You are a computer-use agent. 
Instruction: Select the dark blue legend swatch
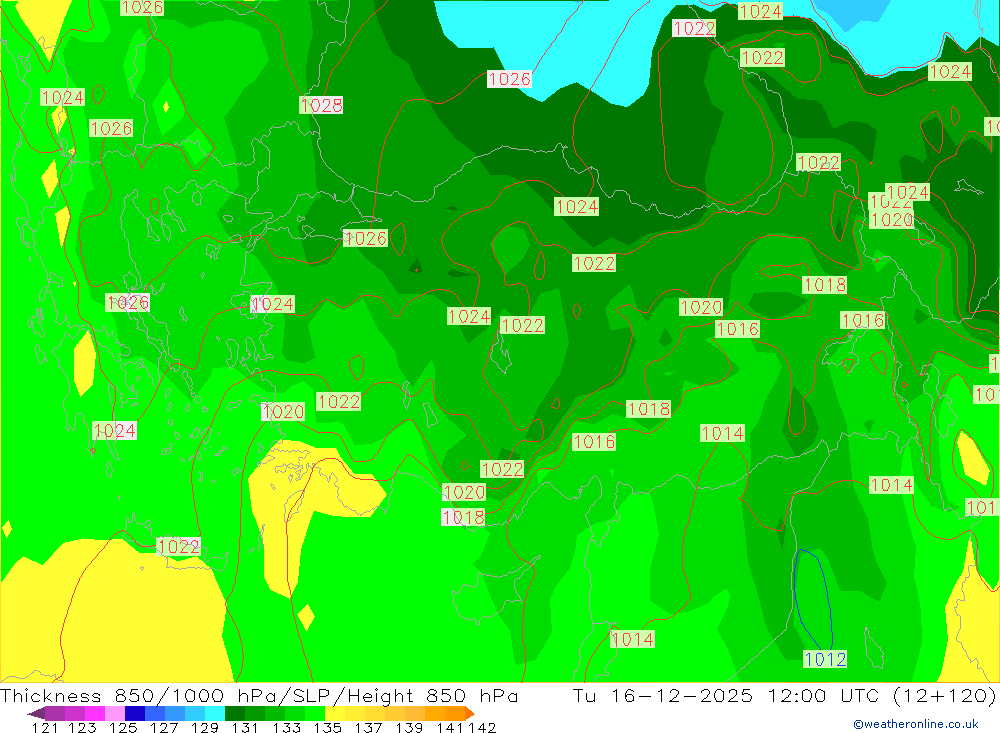tap(135, 713)
